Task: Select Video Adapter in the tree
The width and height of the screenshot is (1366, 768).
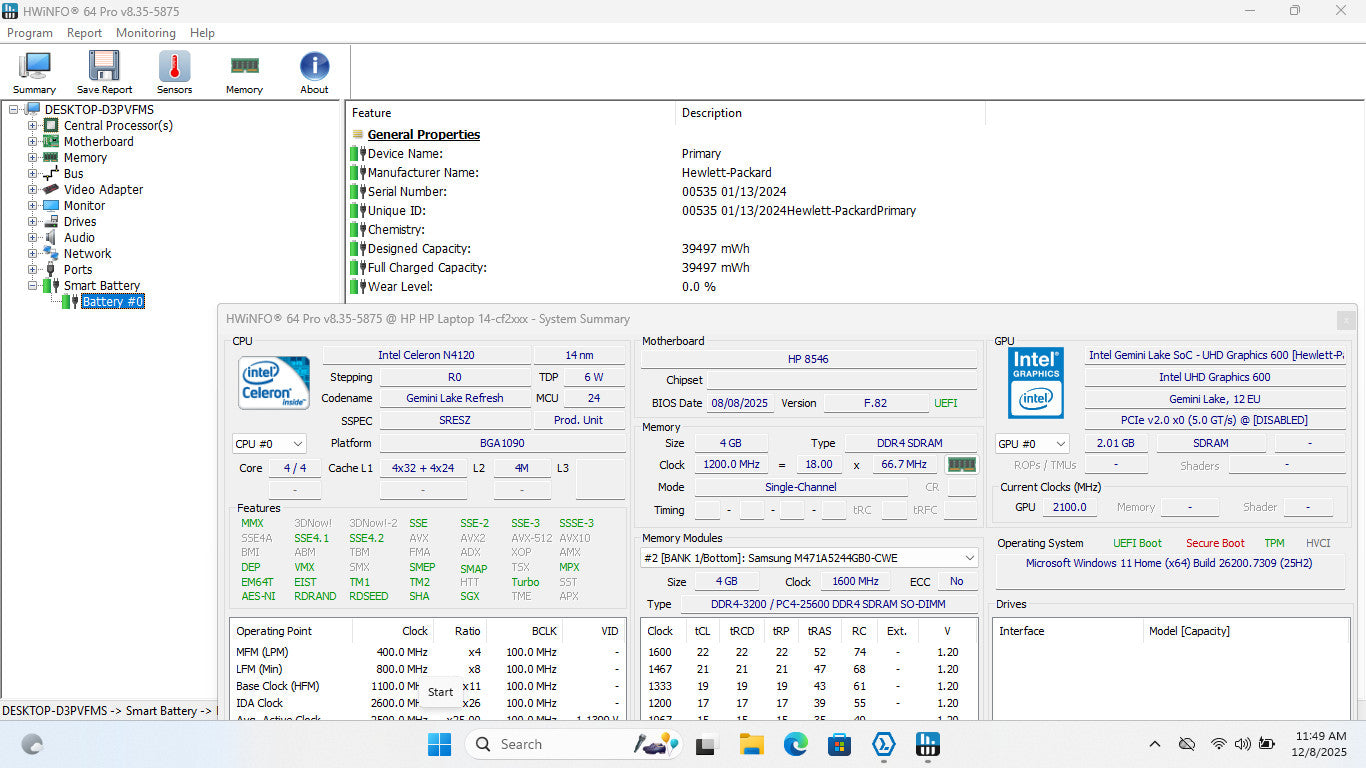Action: click(103, 190)
